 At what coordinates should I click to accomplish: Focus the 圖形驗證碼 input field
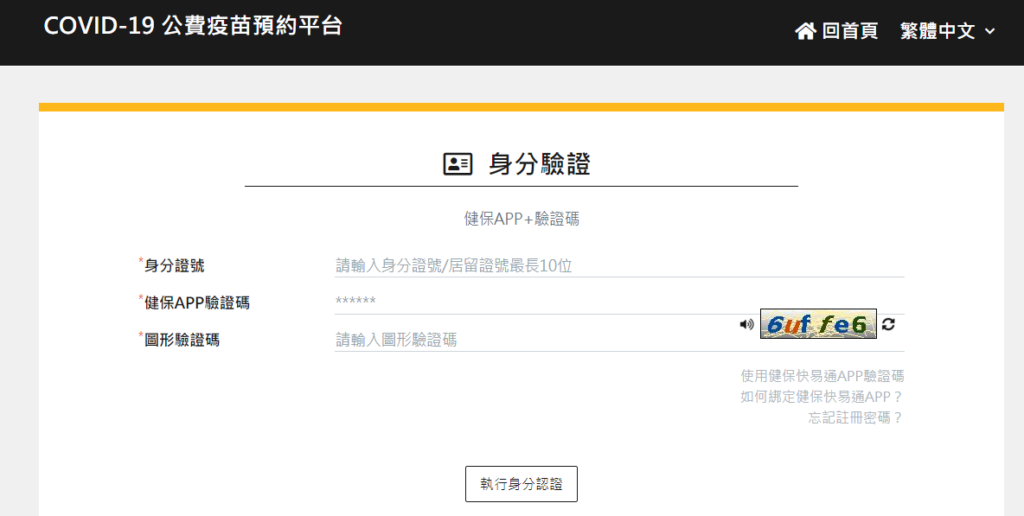530,340
